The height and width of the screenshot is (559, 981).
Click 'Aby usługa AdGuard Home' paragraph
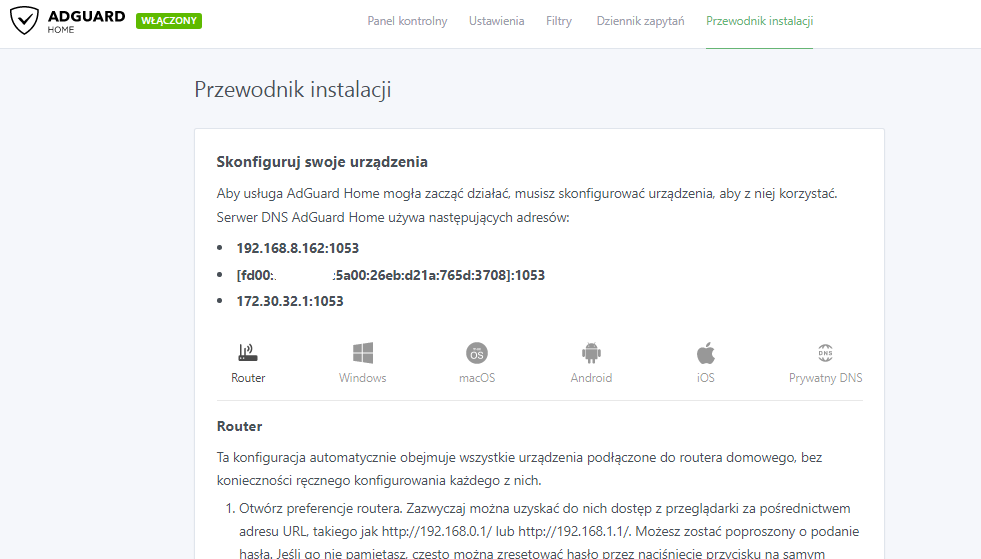(x=527, y=193)
